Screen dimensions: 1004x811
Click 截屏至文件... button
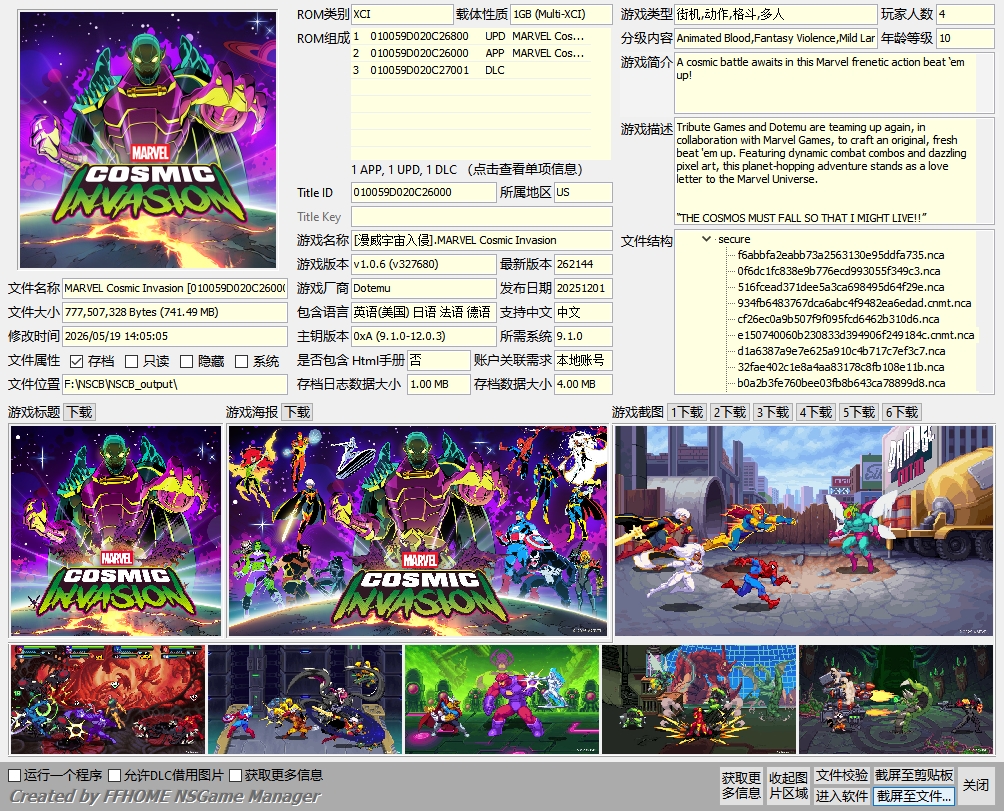(914, 796)
